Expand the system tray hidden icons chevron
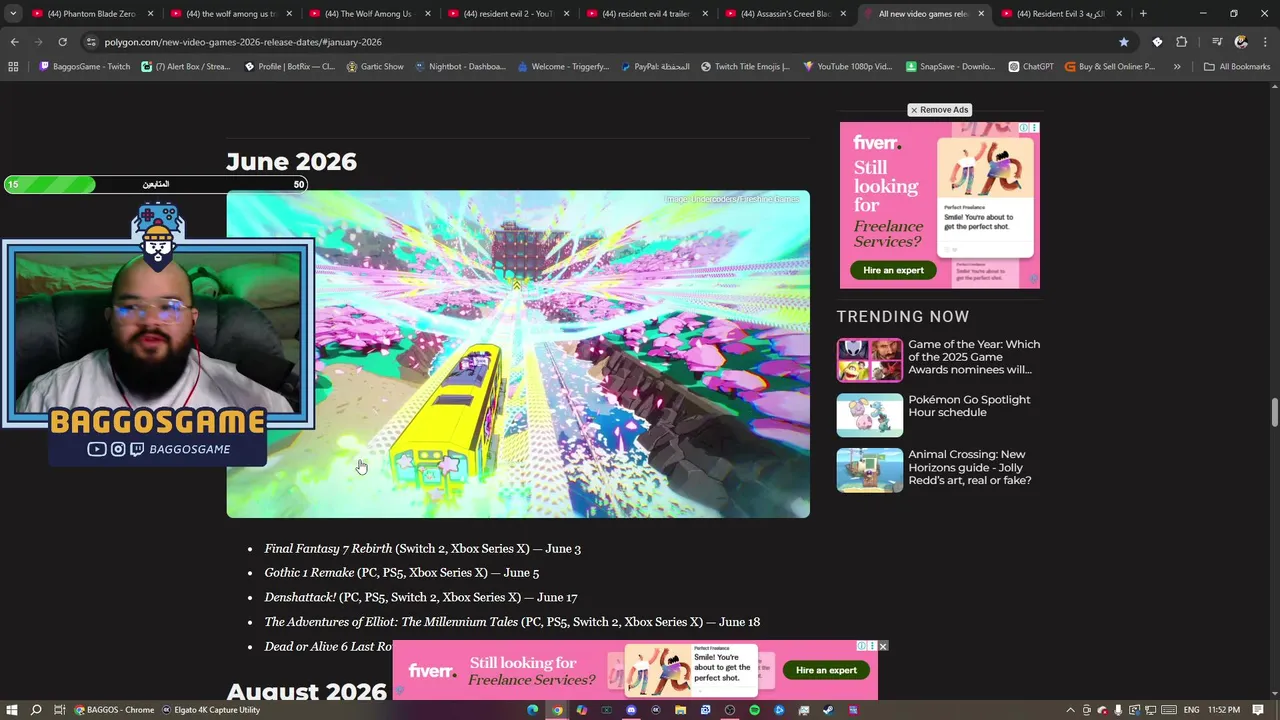 (x=1070, y=710)
